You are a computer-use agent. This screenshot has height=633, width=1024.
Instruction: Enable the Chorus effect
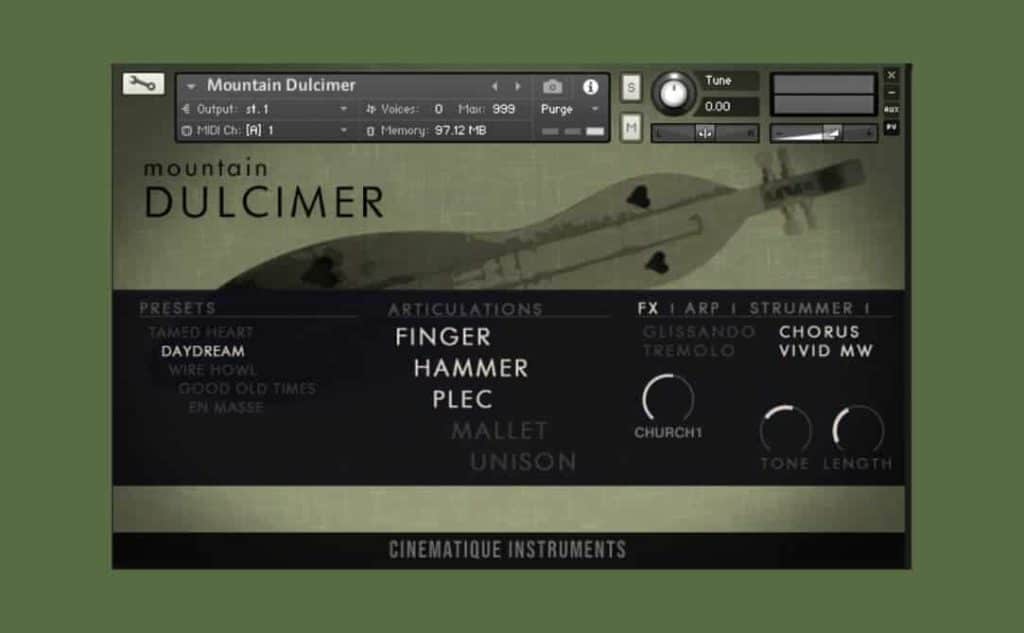click(819, 331)
